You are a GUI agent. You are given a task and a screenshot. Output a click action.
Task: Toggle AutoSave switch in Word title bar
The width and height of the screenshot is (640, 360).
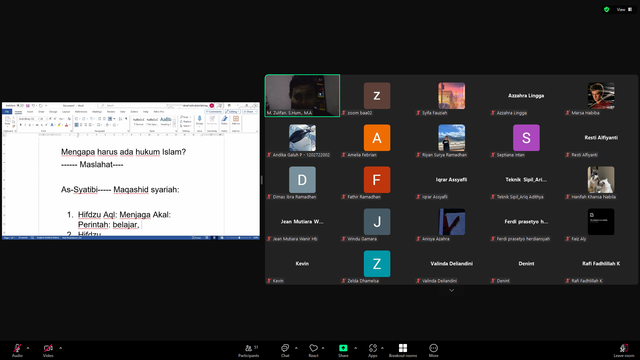pyautogui.click(x=20, y=105)
